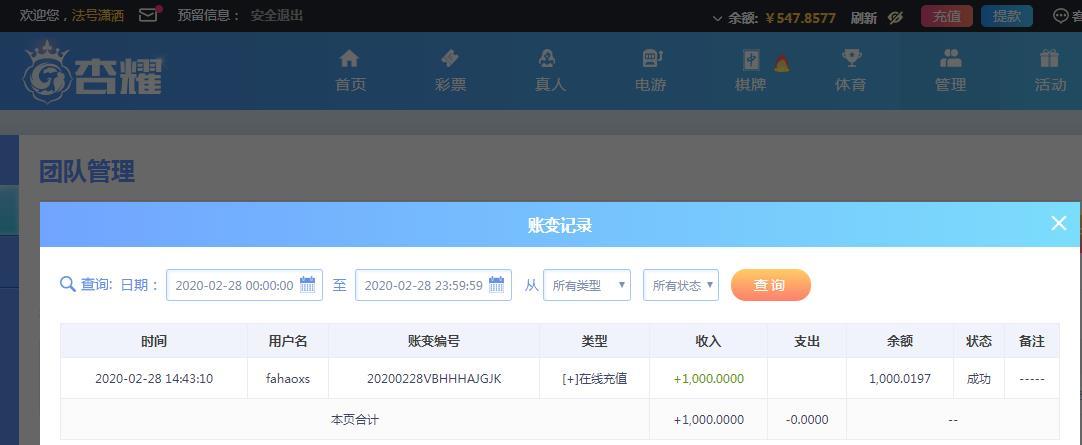Click the 类型 column header
1082x445 pixels.
(594, 341)
